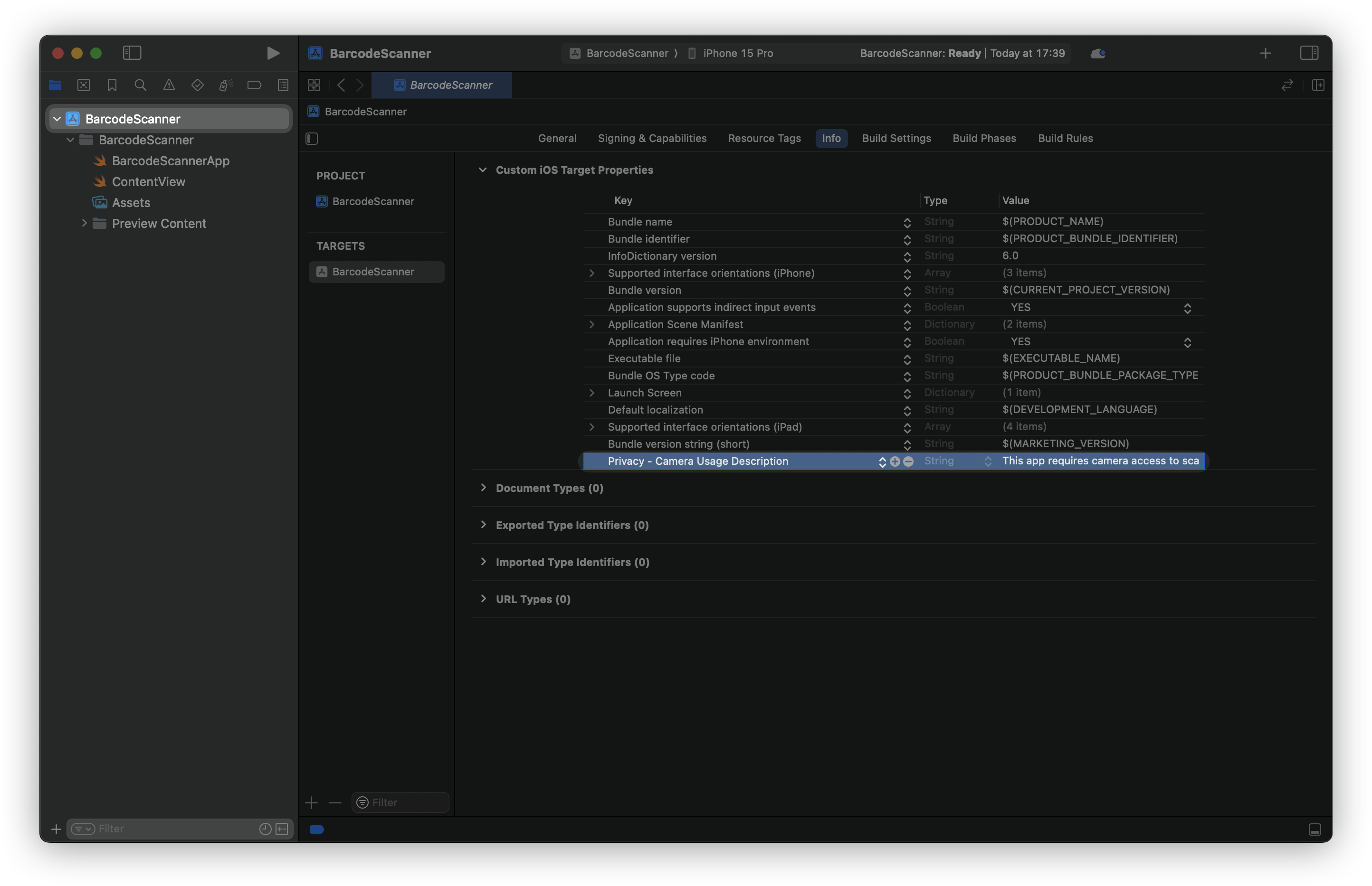This screenshot has height=886, width=1372.
Task: Expand the Application Scene Manifest entry
Action: coord(592,324)
